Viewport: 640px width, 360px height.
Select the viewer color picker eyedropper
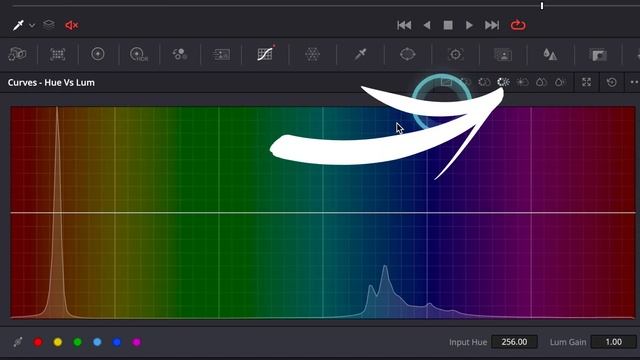click(x=18, y=25)
